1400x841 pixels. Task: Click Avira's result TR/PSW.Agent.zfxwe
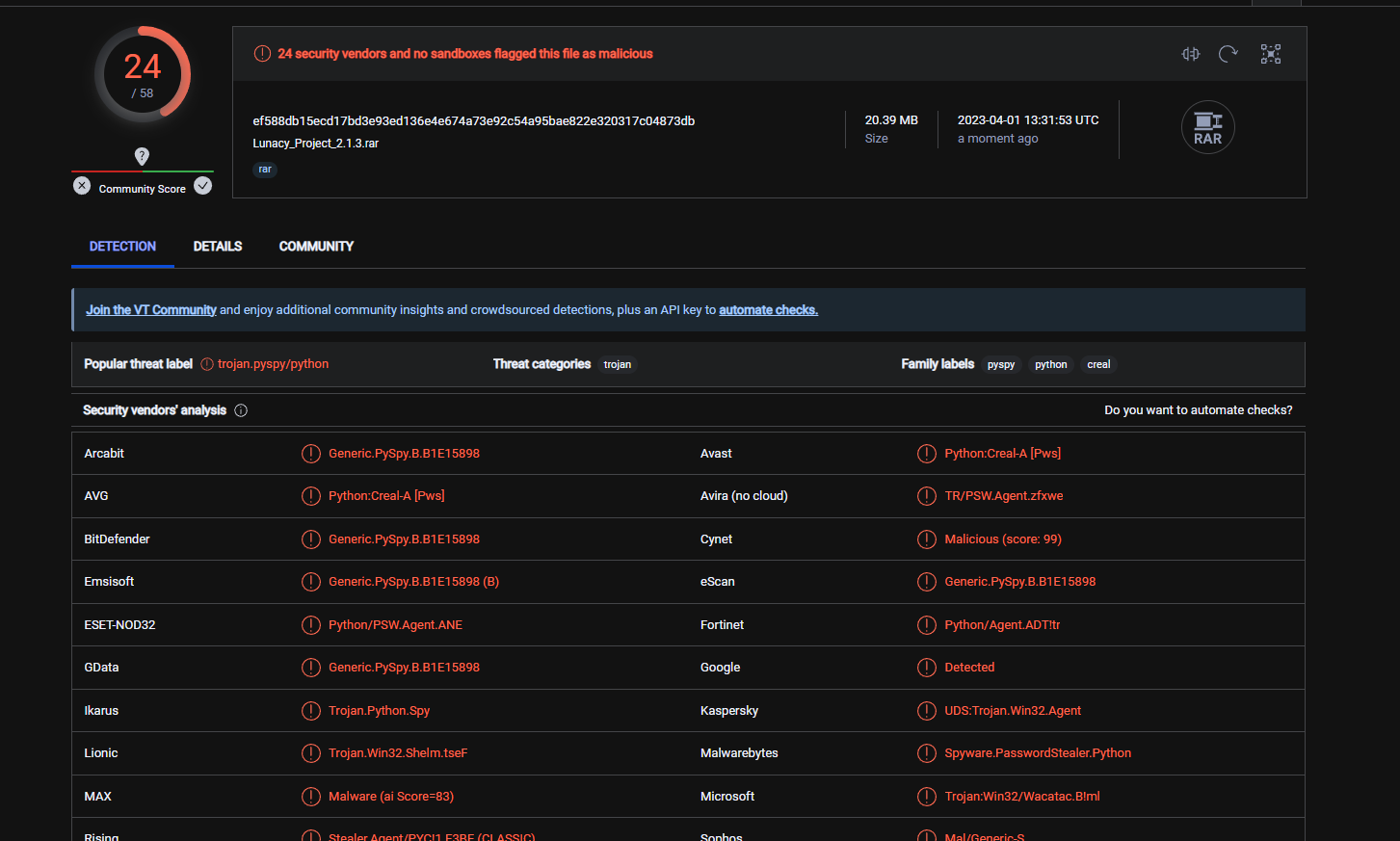click(x=1004, y=496)
